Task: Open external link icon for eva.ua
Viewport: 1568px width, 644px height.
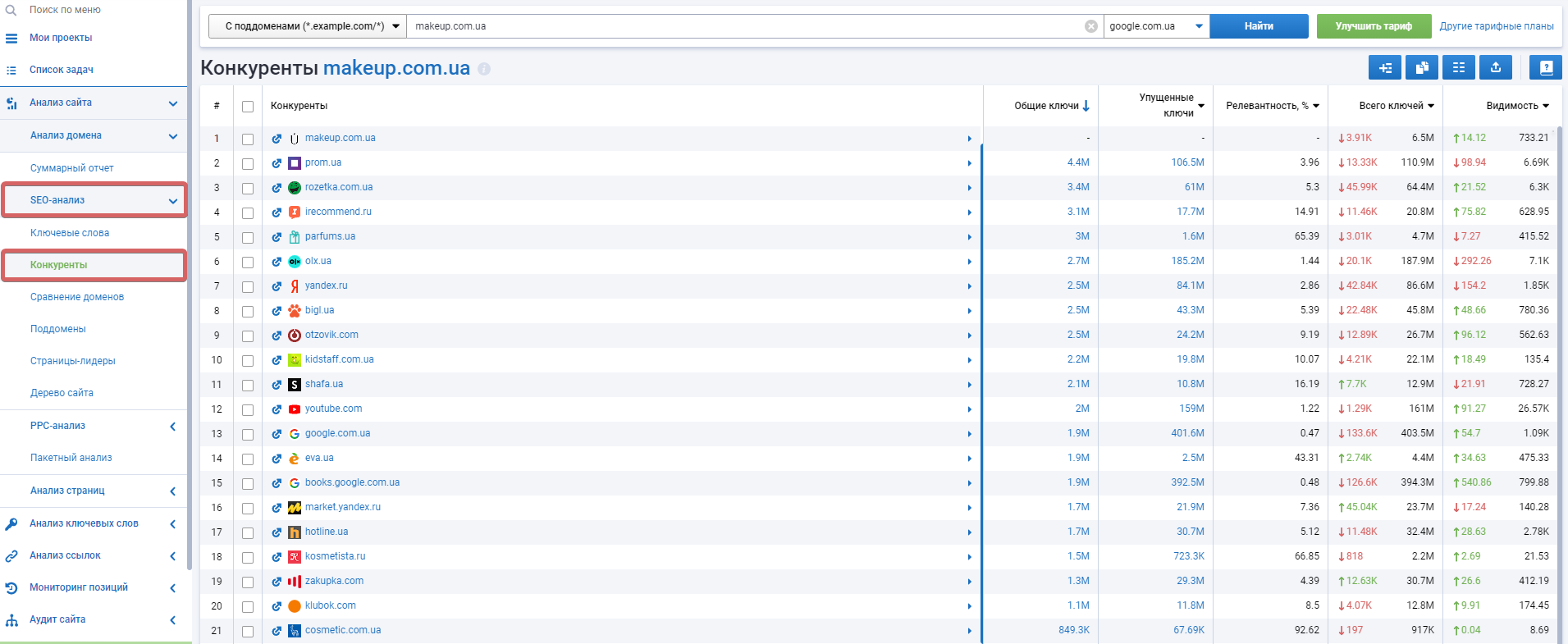Action: 277,459
